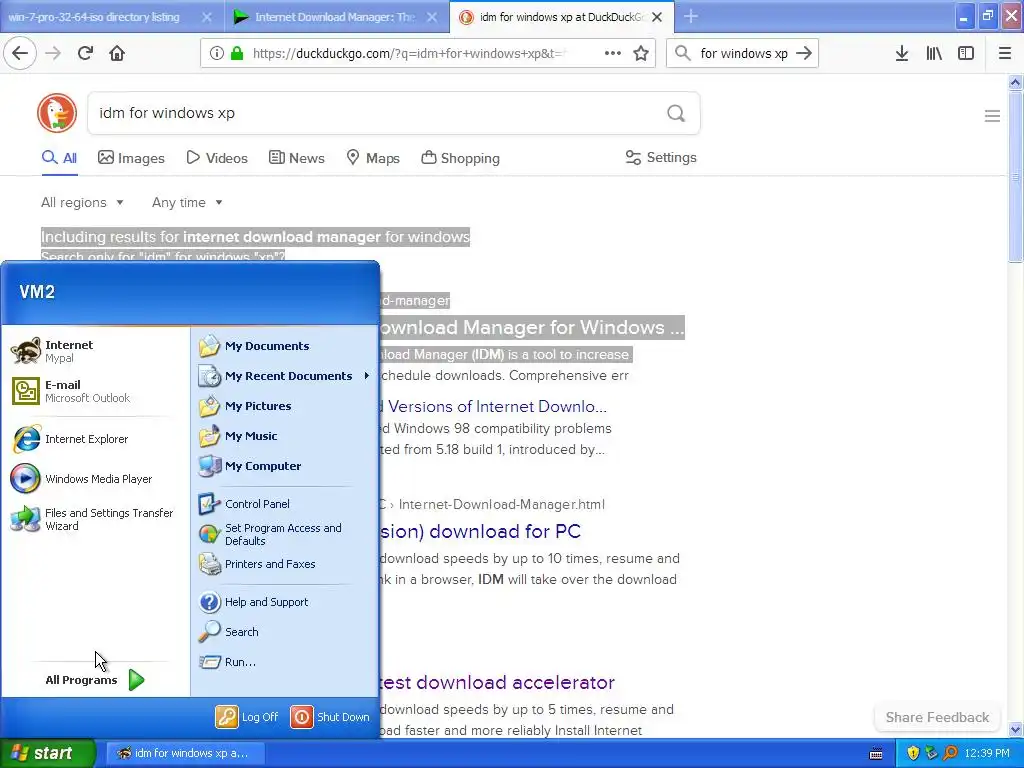
Task: Select the News search tab
Action: pyautogui.click(x=297, y=158)
